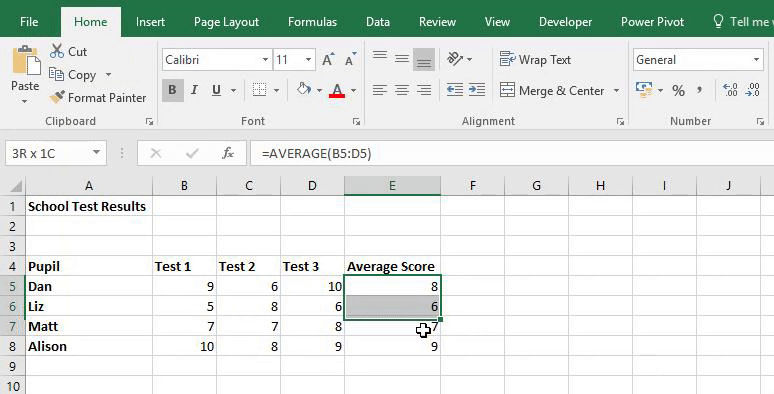Click the Cut scissors icon
This screenshot has height=394, width=774.
click(x=57, y=51)
